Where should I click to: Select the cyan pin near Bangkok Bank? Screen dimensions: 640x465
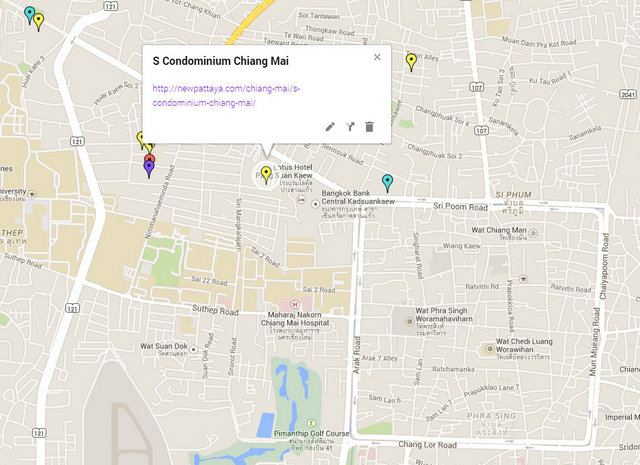point(387,183)
